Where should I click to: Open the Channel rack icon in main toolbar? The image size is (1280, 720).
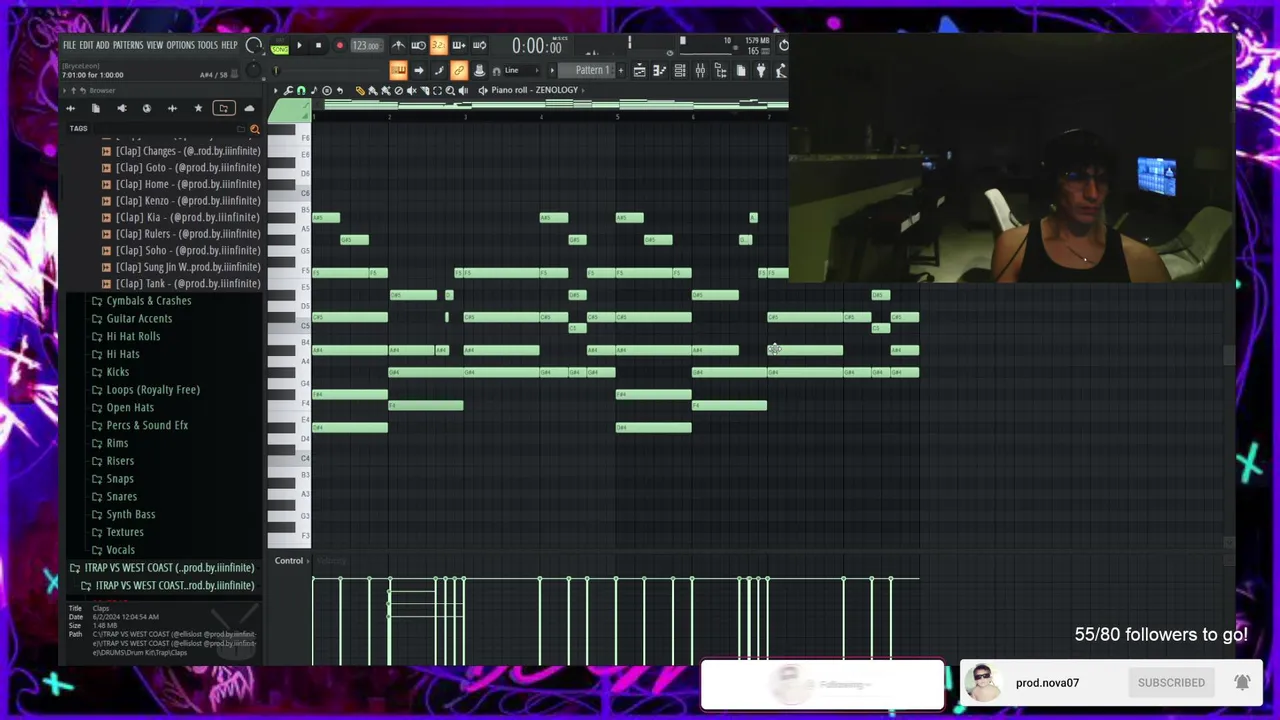point(680,70)
